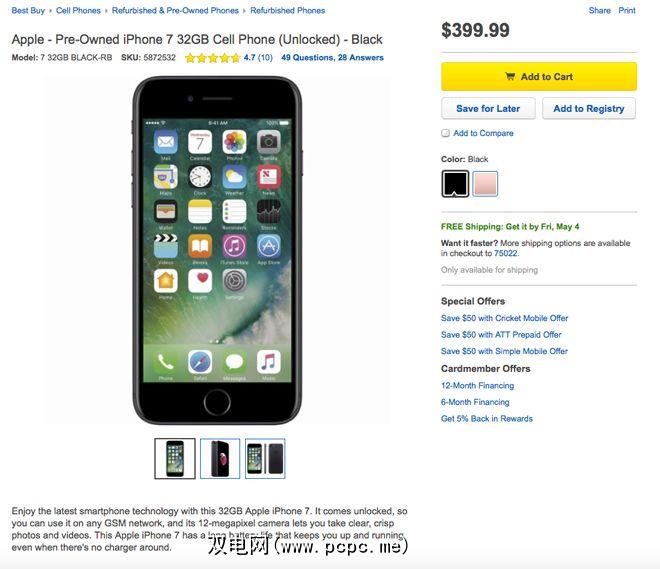This screenshot has height=569, width=660.
Task: Click the Add to Registry button
Action: point(589,109)
